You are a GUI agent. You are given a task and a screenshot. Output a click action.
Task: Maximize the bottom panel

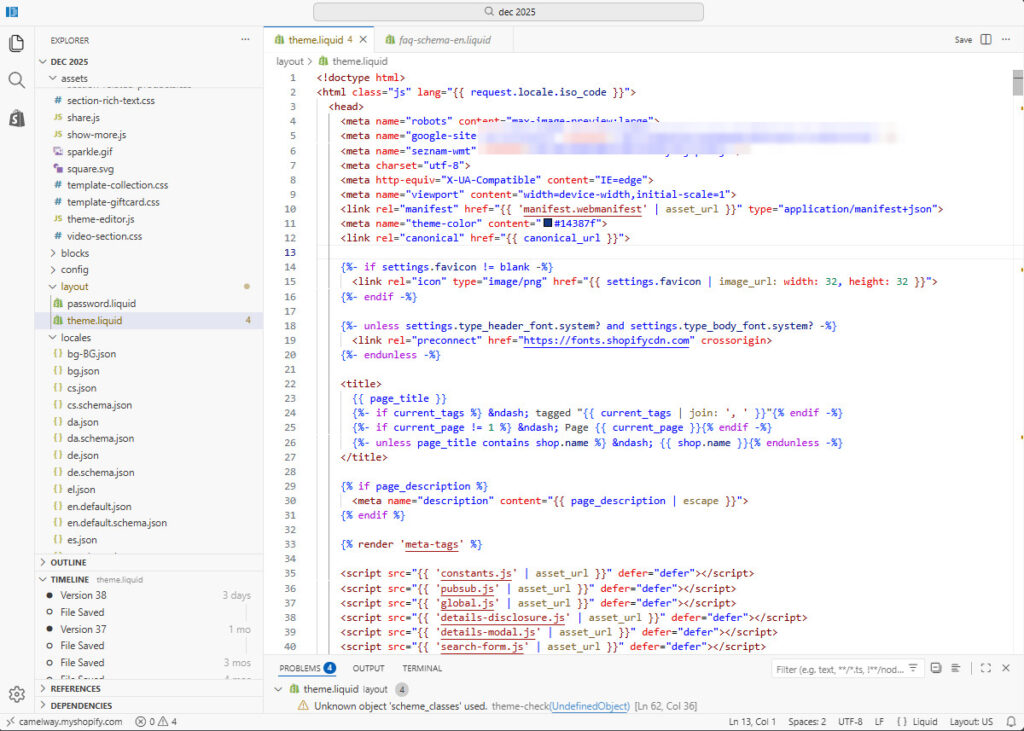[985, 668]
